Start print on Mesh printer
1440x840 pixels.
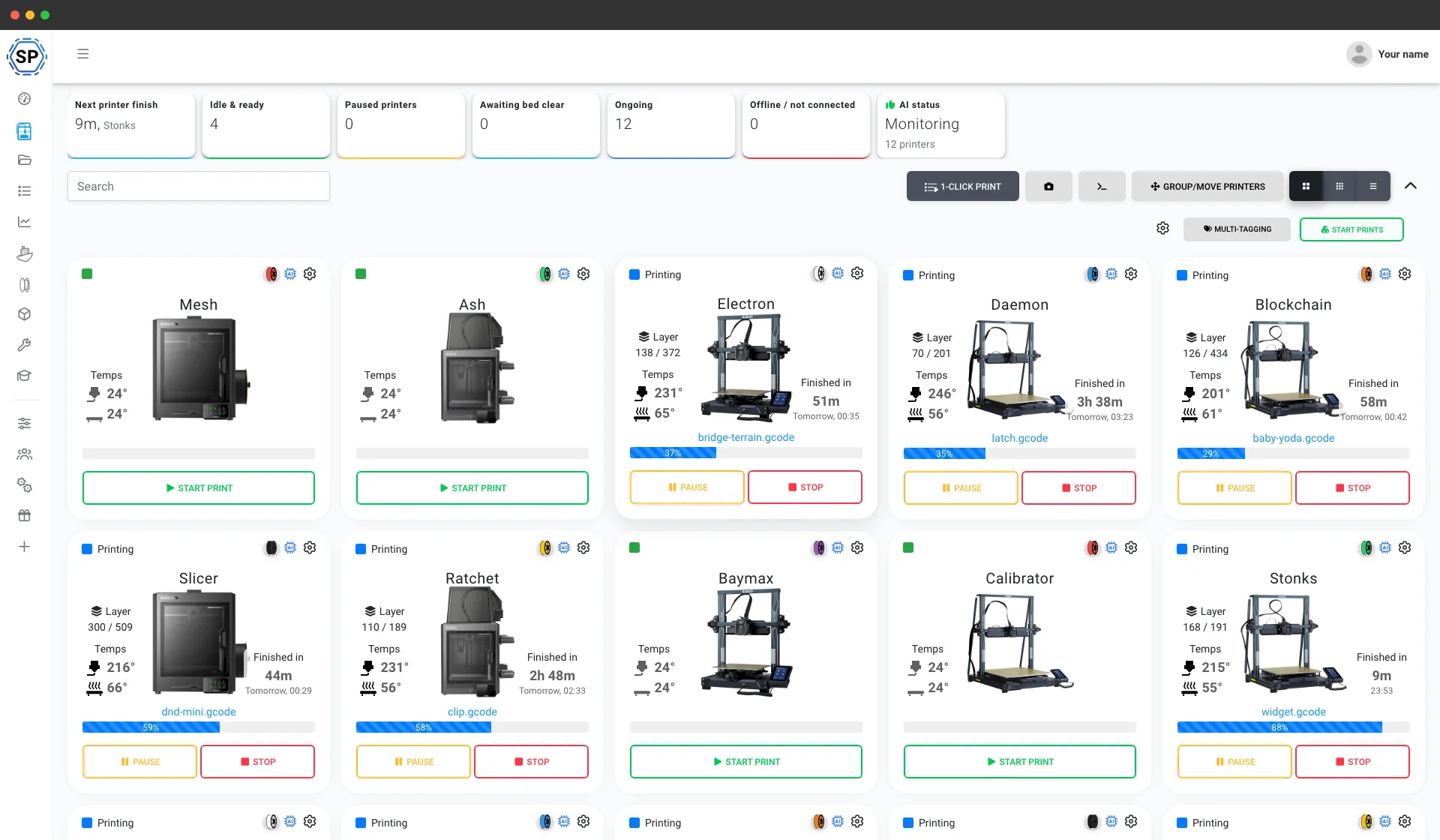[x=199, y=487]
